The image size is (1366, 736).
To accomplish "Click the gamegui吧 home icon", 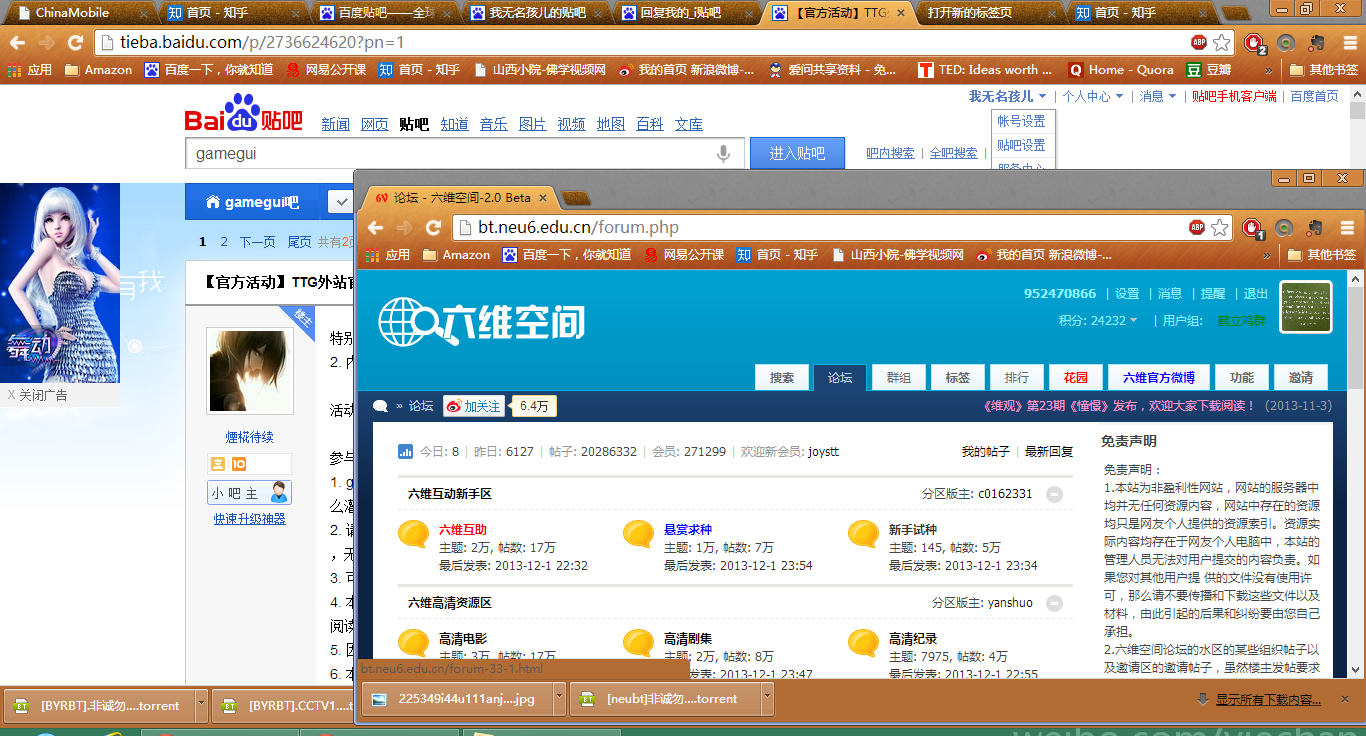I will coord(212,202).
